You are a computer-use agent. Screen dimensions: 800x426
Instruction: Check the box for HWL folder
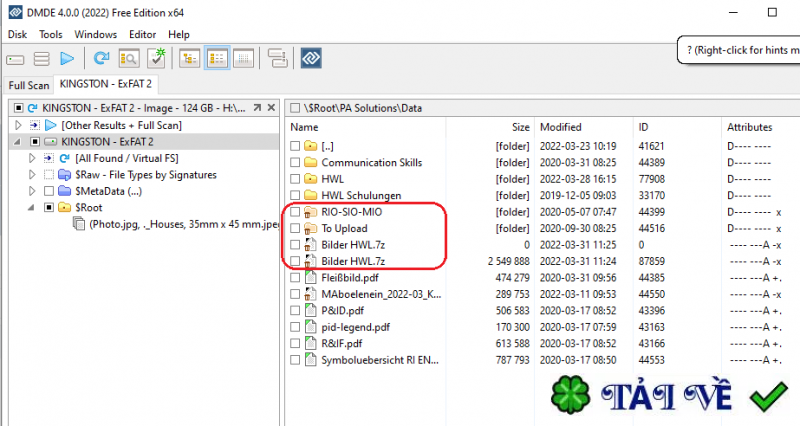click(x=295, y=179)
